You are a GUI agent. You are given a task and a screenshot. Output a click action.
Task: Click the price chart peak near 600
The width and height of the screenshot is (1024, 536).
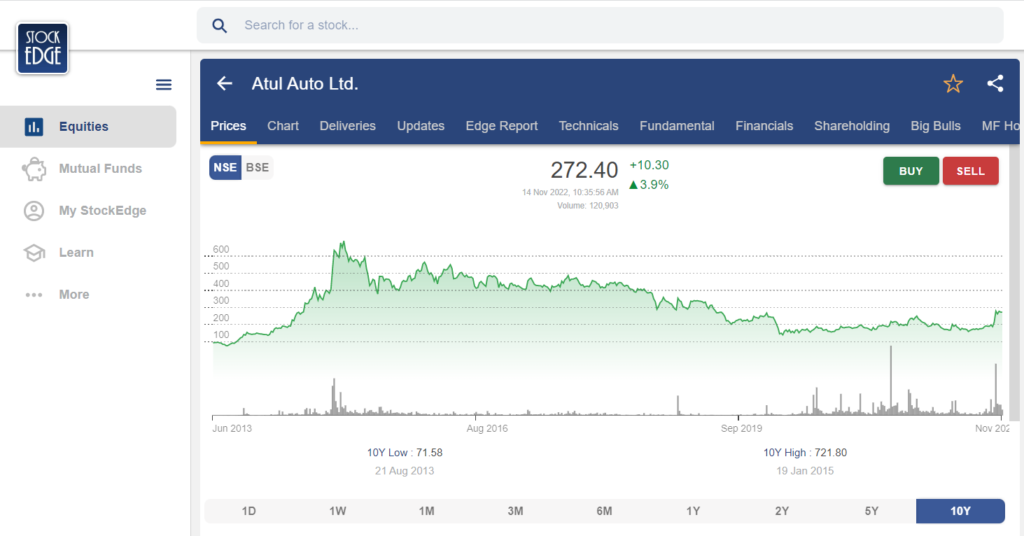click(342, 245)
